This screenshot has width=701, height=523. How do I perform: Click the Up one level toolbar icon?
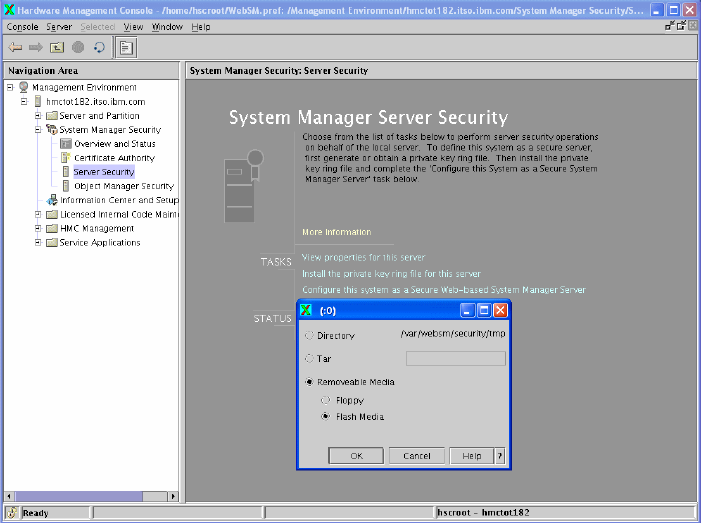point(57,47)
